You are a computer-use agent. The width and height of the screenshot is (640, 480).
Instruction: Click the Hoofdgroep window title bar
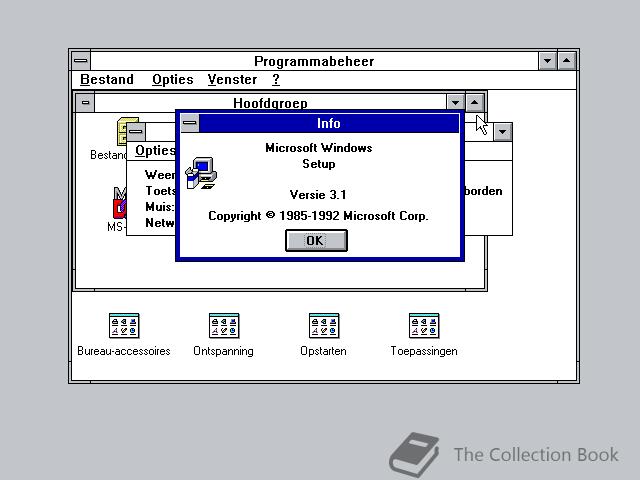point(270,102)
